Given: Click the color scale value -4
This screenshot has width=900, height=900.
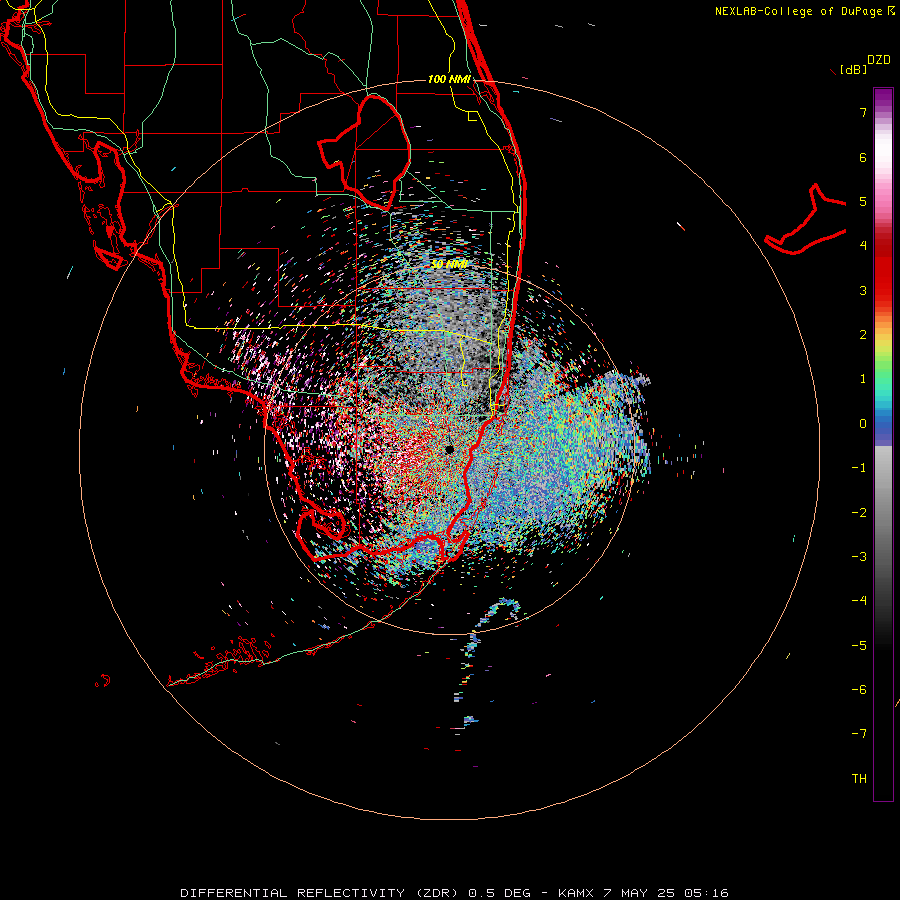Looking at the screenshot, I should tap(859, 601).
